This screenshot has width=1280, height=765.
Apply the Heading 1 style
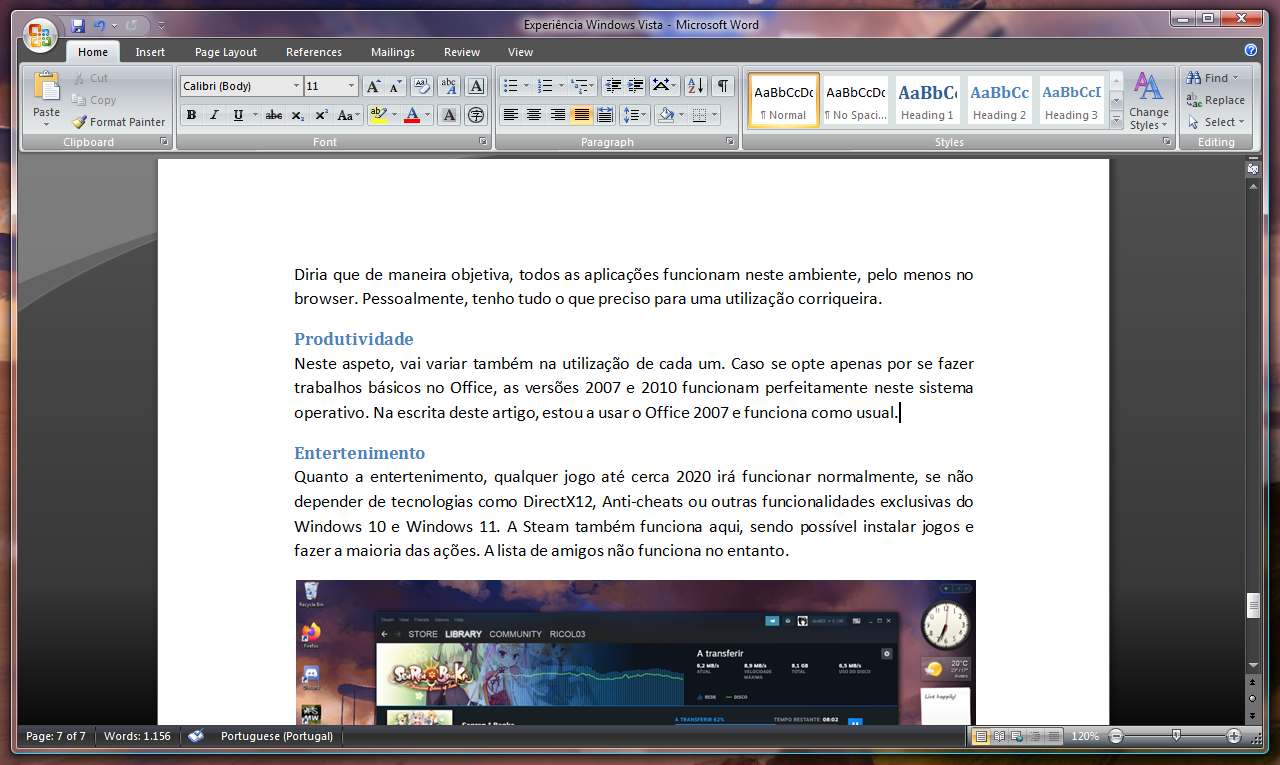click(x=928, y=100)
